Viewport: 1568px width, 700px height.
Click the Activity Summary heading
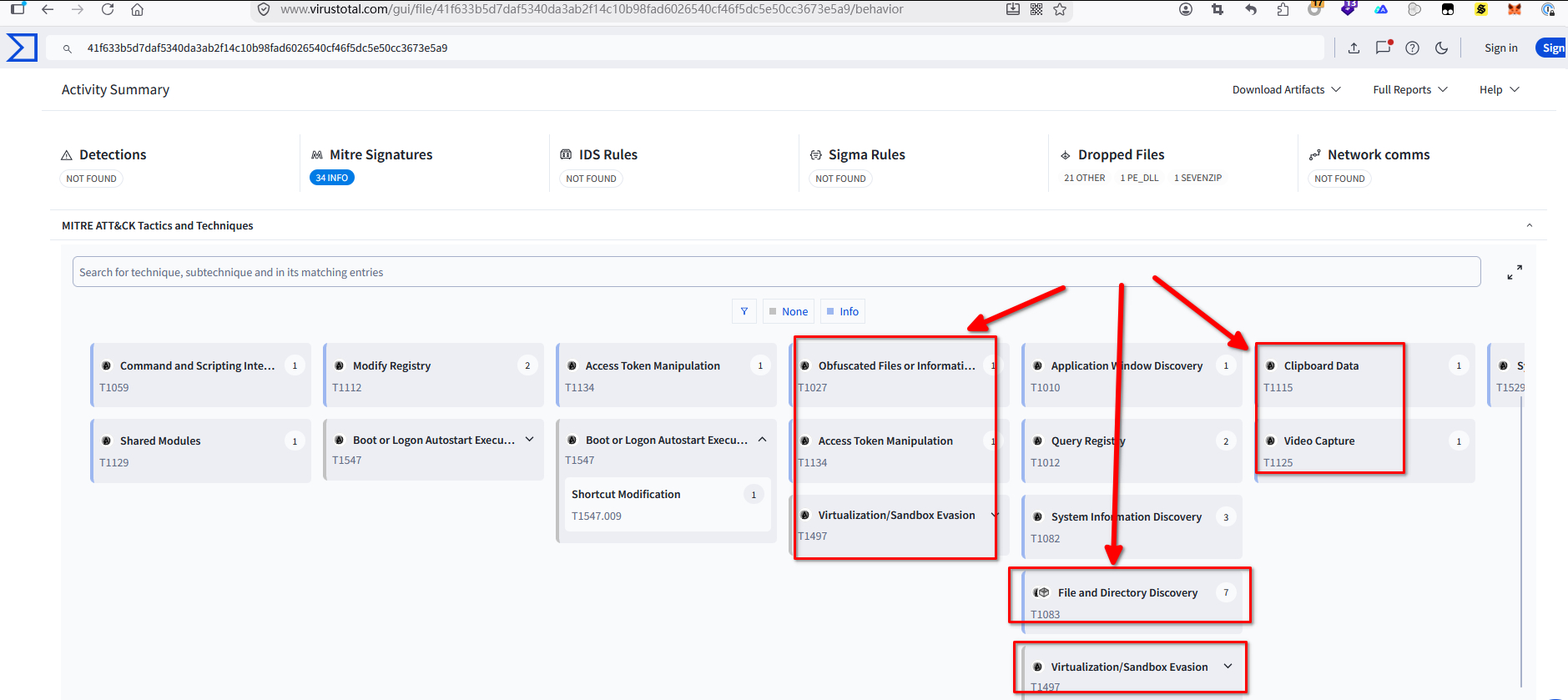[x=115, y=90]
